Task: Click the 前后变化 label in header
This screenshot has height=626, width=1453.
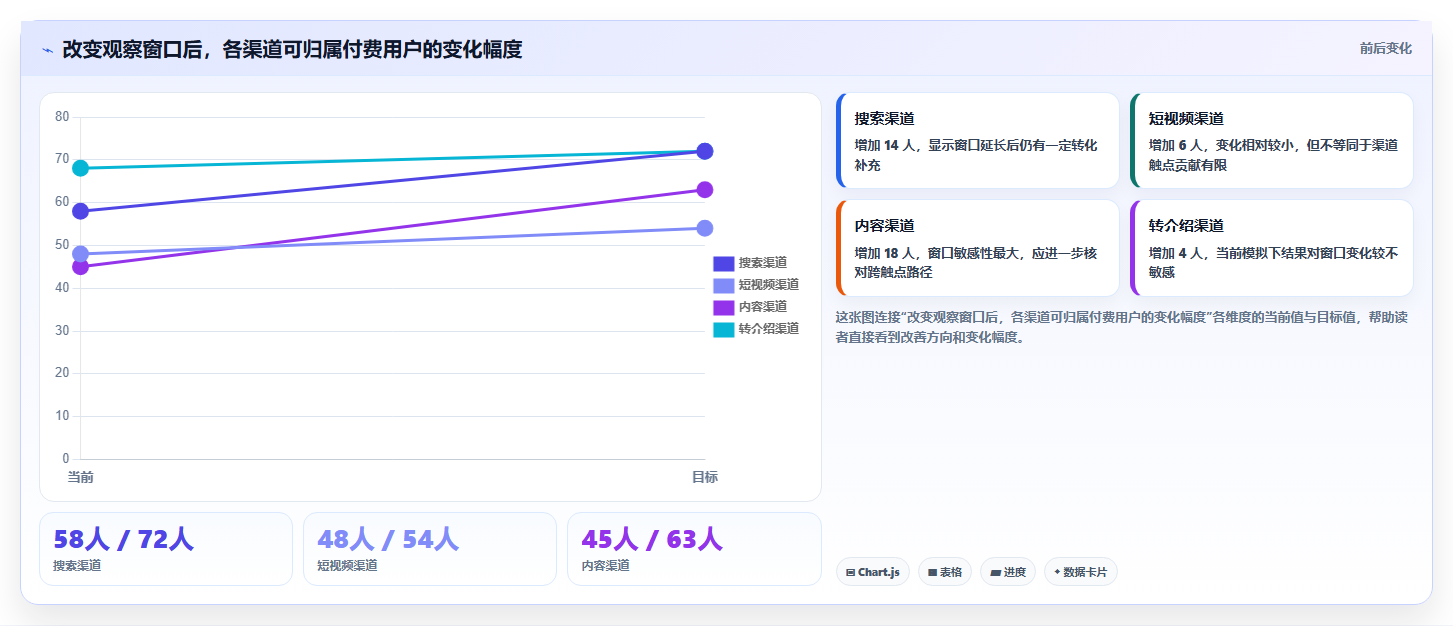Action: (1385, 48)
